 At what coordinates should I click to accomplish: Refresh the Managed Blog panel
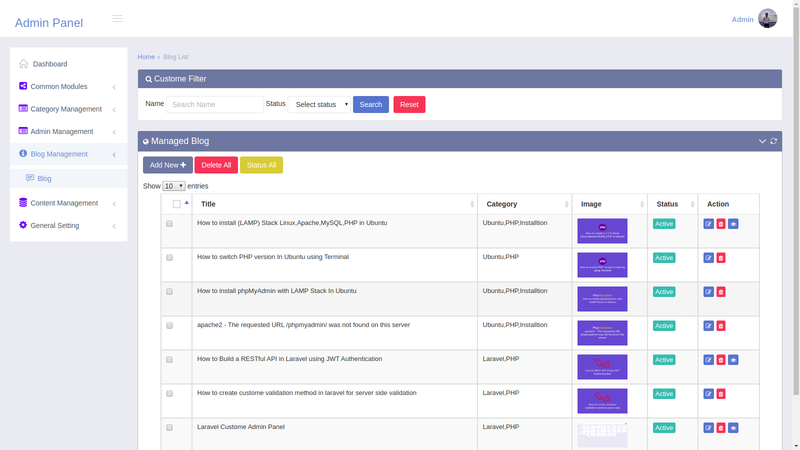tap(773, 141)
